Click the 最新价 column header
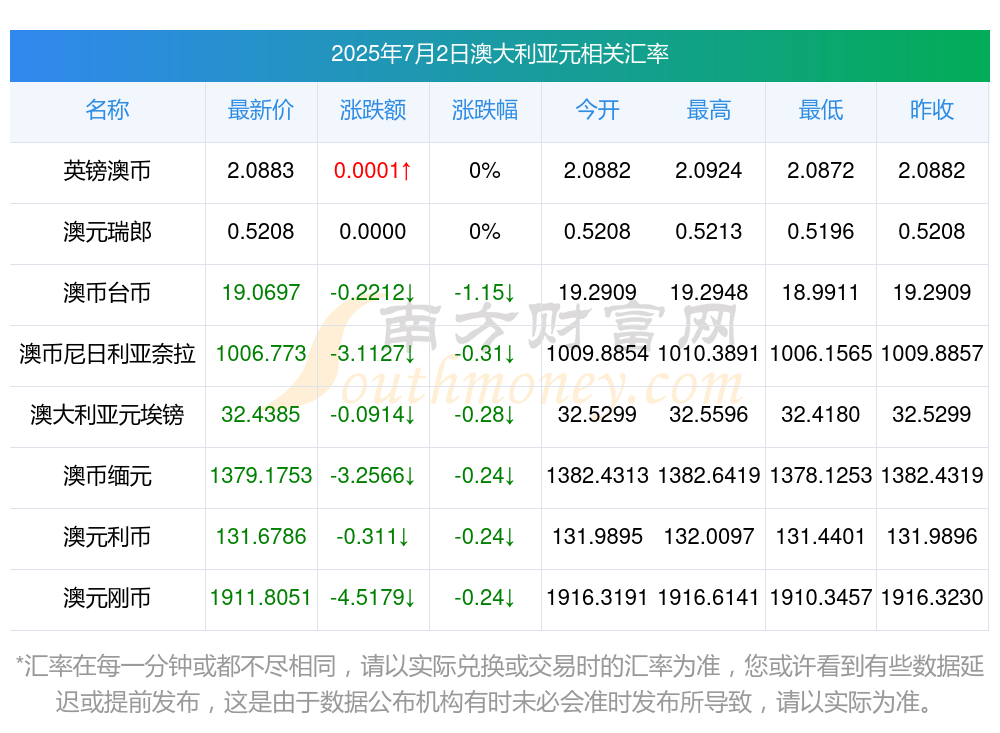The height and width of the screenshot is (733, 1000). click(x=261, y=110)
